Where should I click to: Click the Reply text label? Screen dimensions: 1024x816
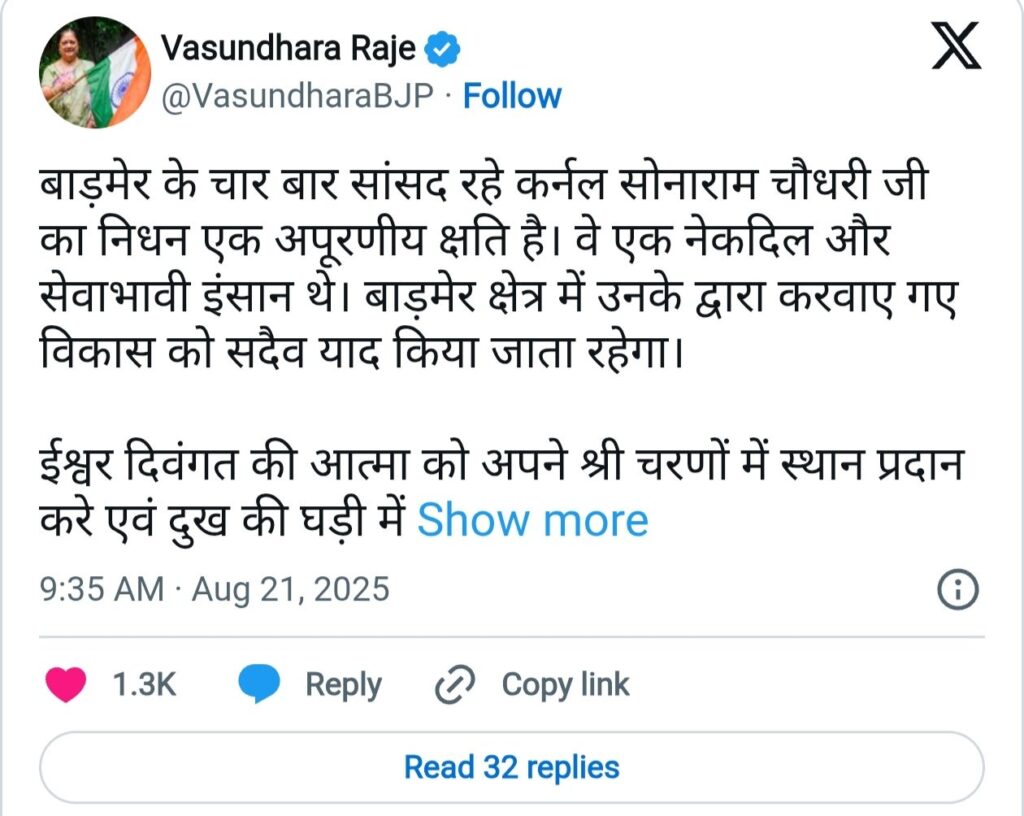coord(343,685)
